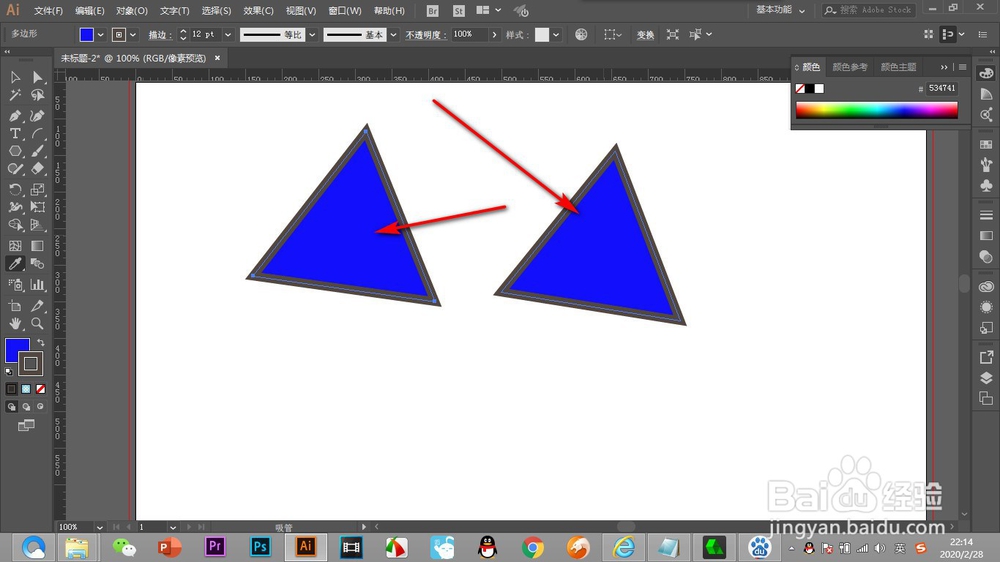
Task: Enable Draw Behind mode
Action: pos(26,406)
